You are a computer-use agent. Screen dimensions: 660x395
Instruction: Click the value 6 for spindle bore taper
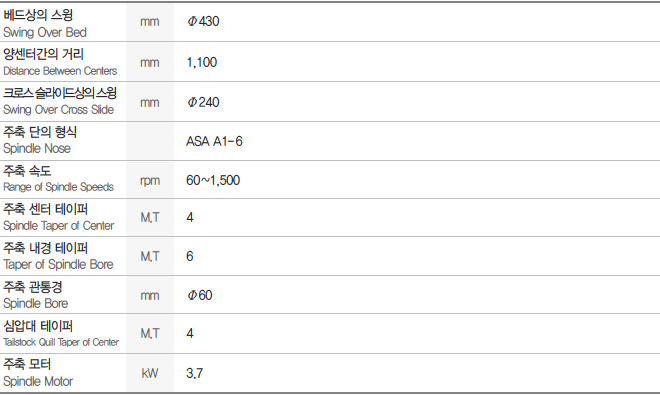190,256
